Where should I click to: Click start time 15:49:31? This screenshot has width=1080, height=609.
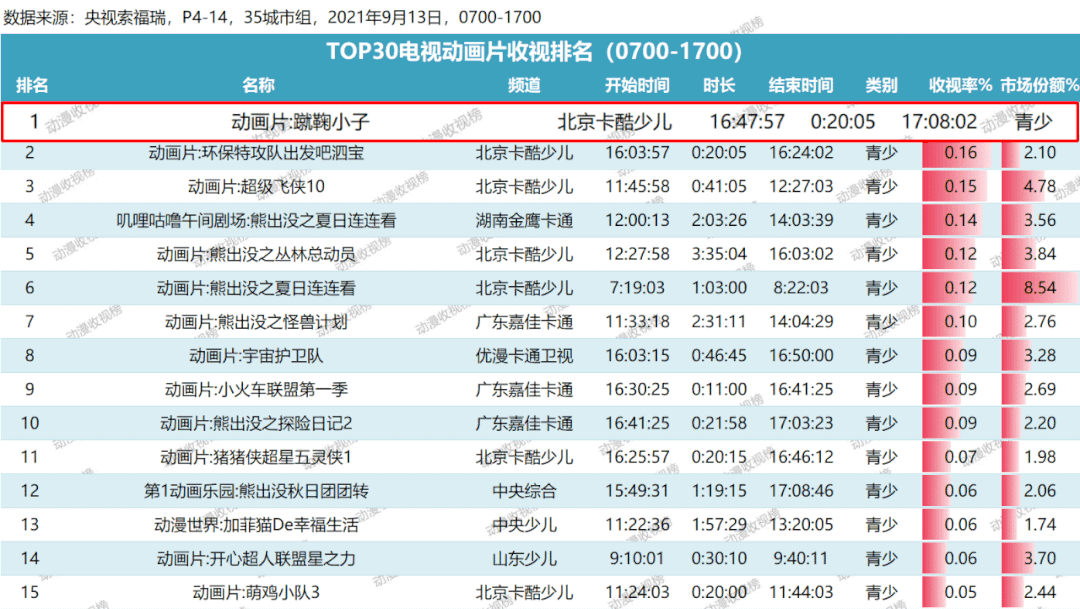(x=637, y=491)
